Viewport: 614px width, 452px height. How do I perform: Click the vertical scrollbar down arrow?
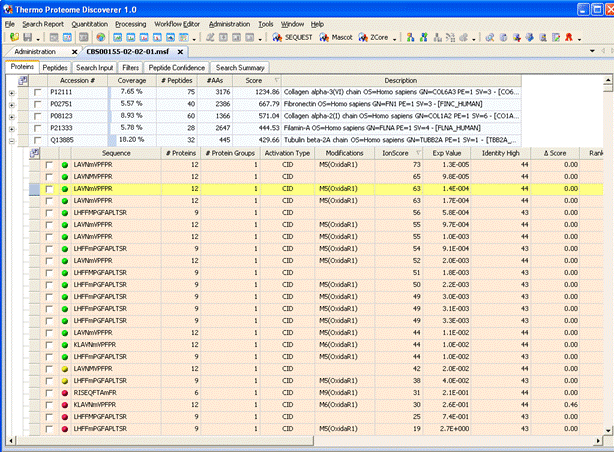pyautogui.click(x=608, y=430)
